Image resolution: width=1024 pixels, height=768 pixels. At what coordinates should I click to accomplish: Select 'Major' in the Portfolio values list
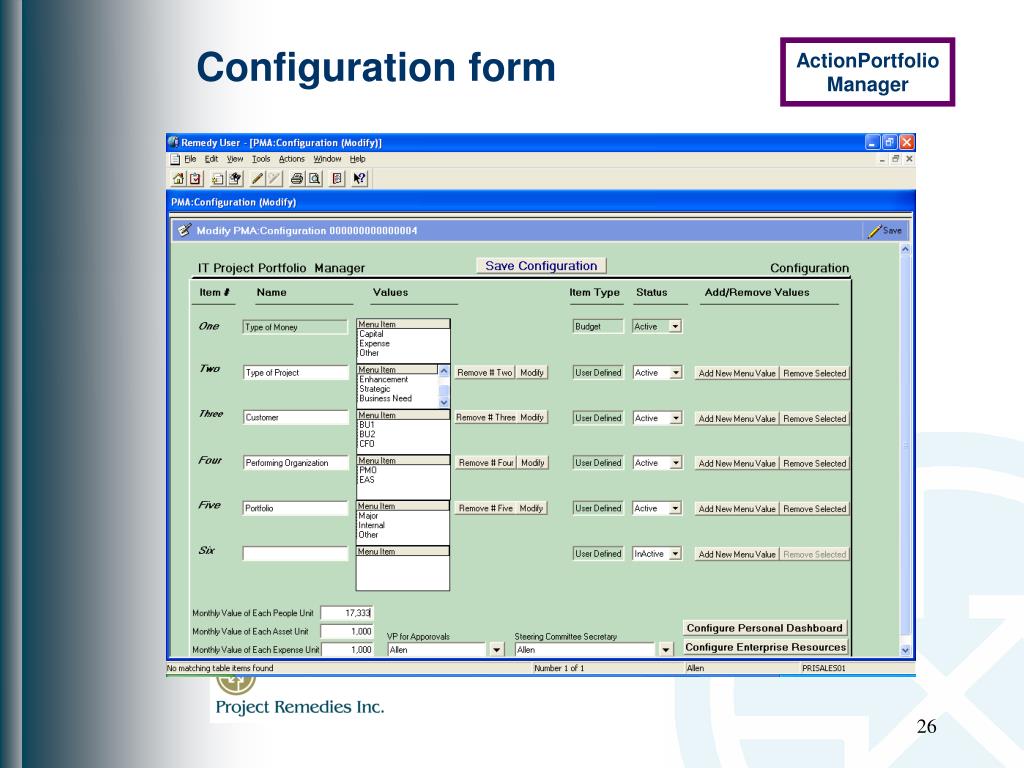368,516
